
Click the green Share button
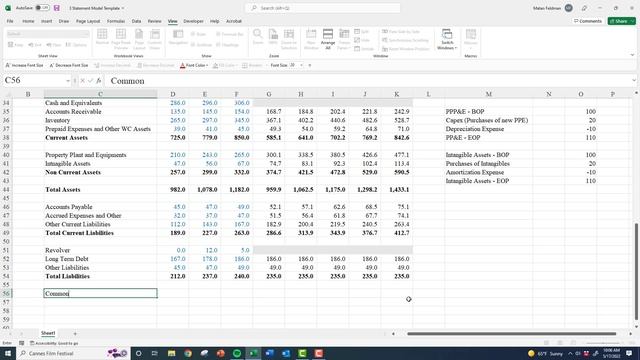(x=622, y=21)
